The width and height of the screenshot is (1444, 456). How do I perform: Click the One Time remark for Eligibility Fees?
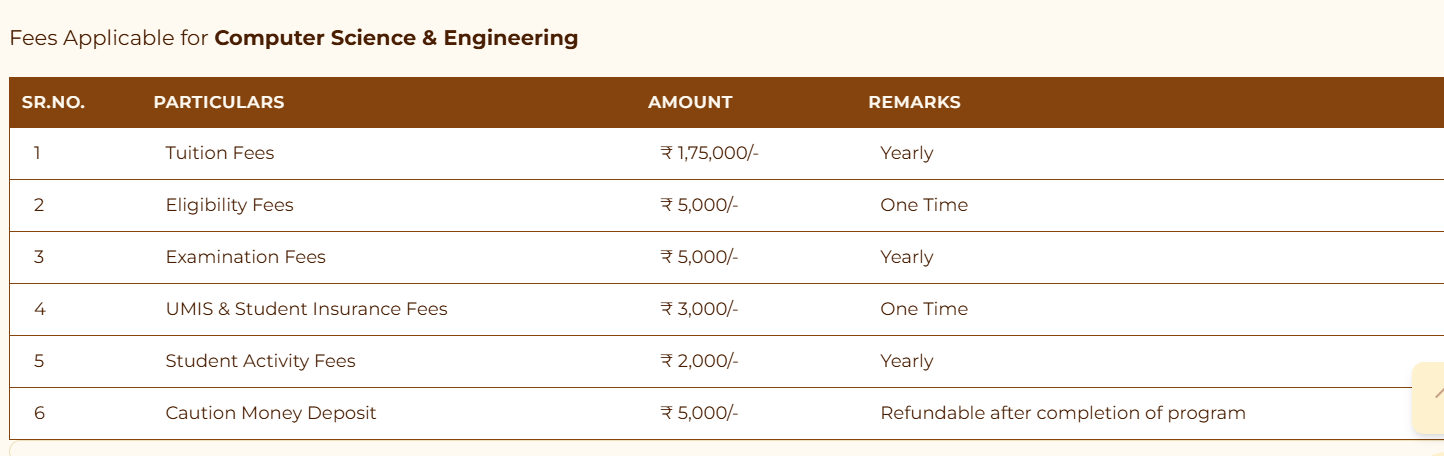[924, 205]
